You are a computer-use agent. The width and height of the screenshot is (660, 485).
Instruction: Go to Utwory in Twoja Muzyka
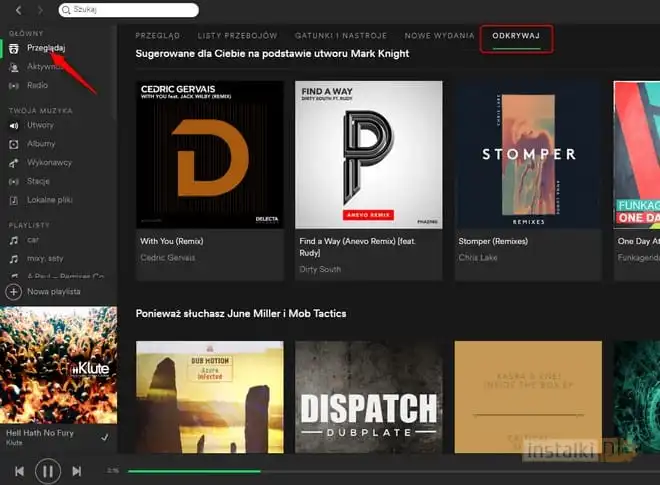click(x=40, y=125)
